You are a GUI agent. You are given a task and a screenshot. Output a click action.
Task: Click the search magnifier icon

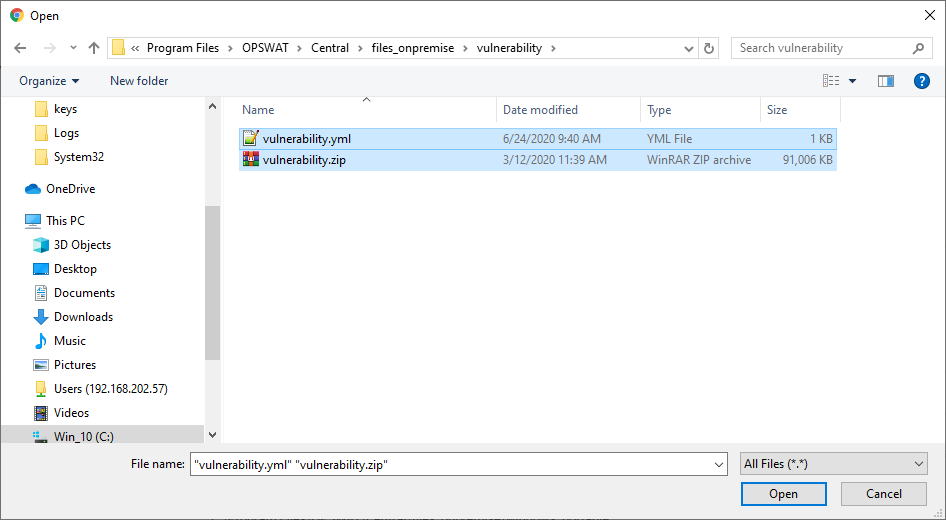pos(918,48)
